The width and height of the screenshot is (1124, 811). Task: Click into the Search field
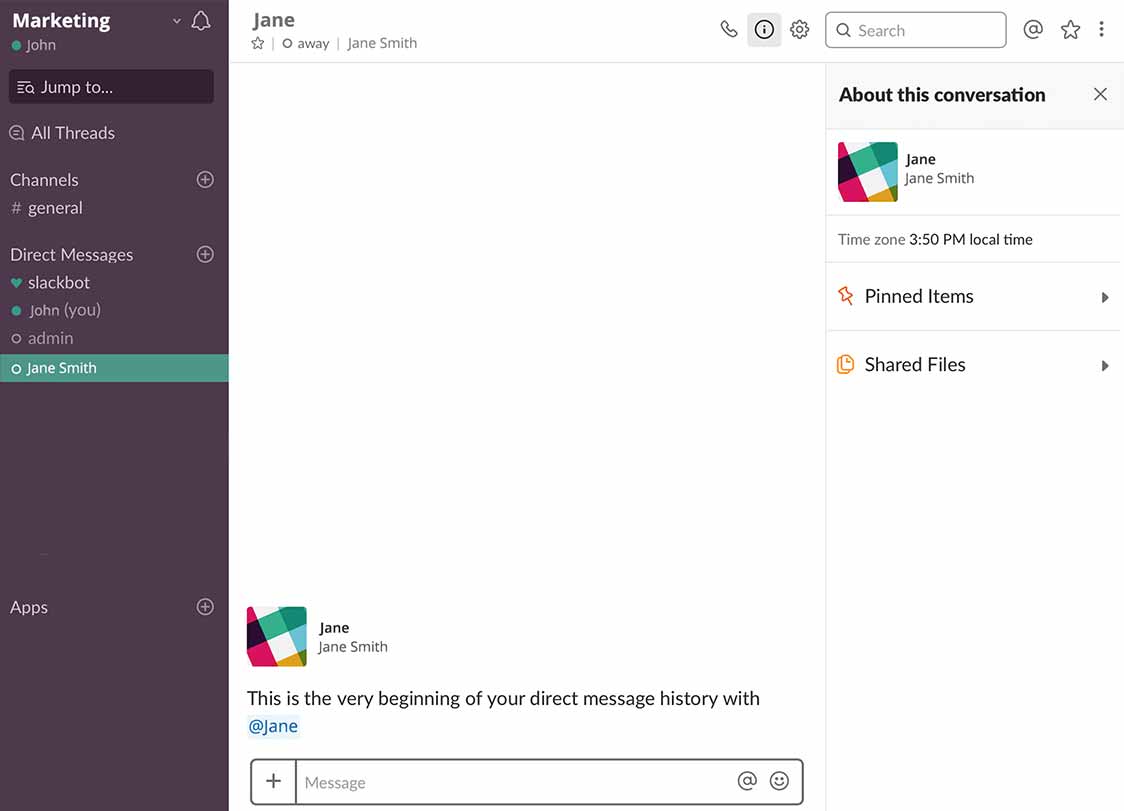click(925, 30)
